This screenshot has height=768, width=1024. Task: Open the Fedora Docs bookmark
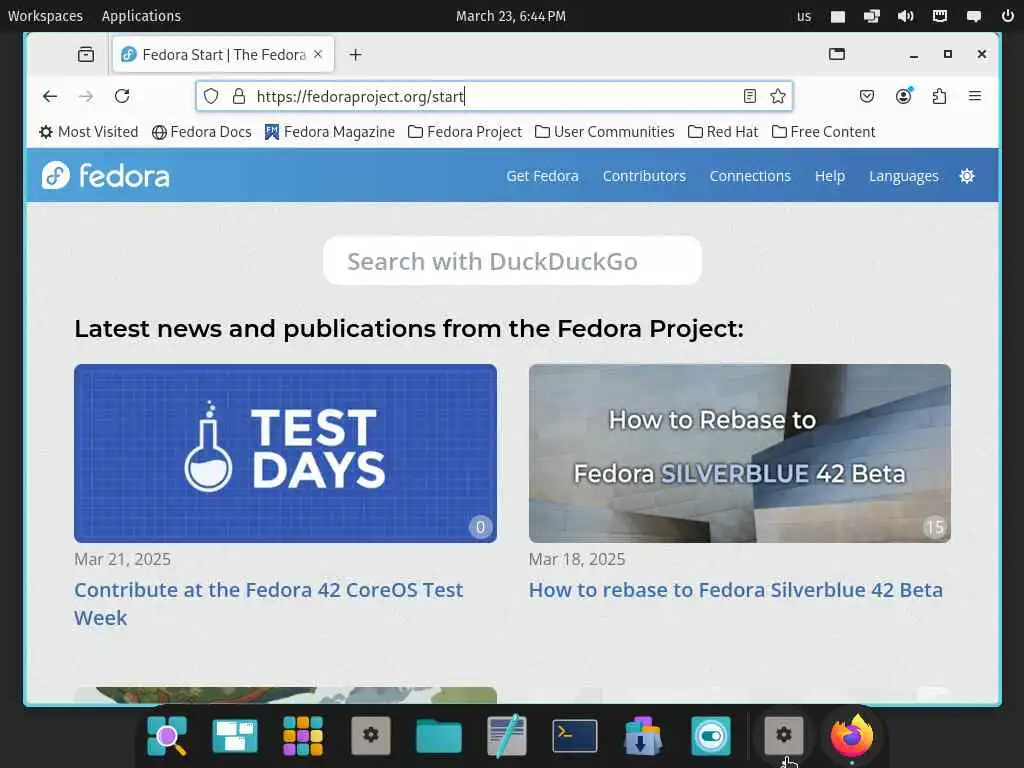click(202, 132)
